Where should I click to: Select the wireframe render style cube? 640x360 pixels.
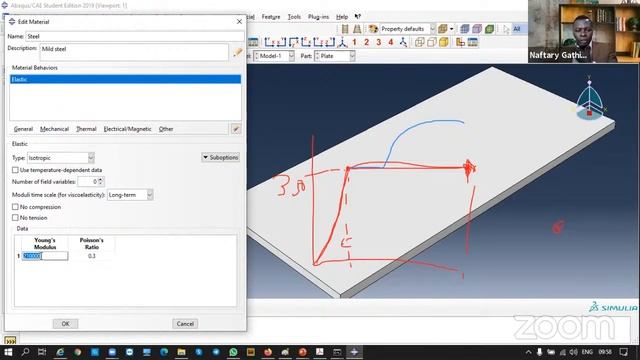[419, 42]
